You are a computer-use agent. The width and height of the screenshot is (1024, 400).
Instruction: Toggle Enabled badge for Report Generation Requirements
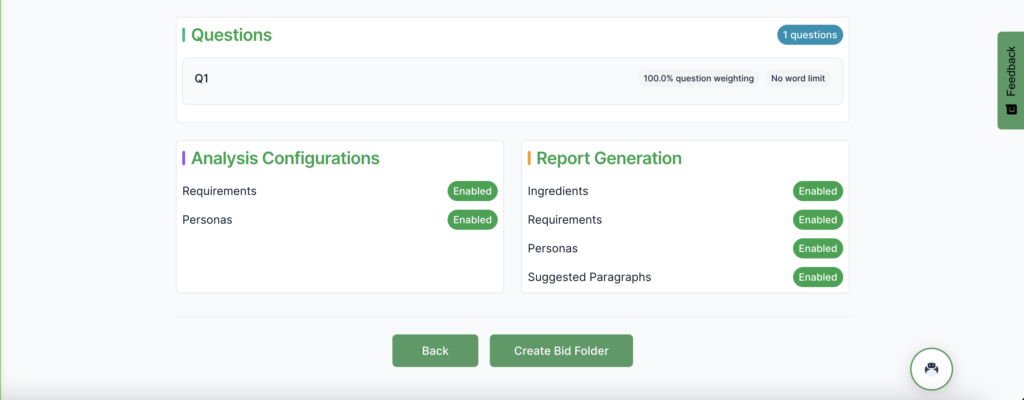click(817, 220)
